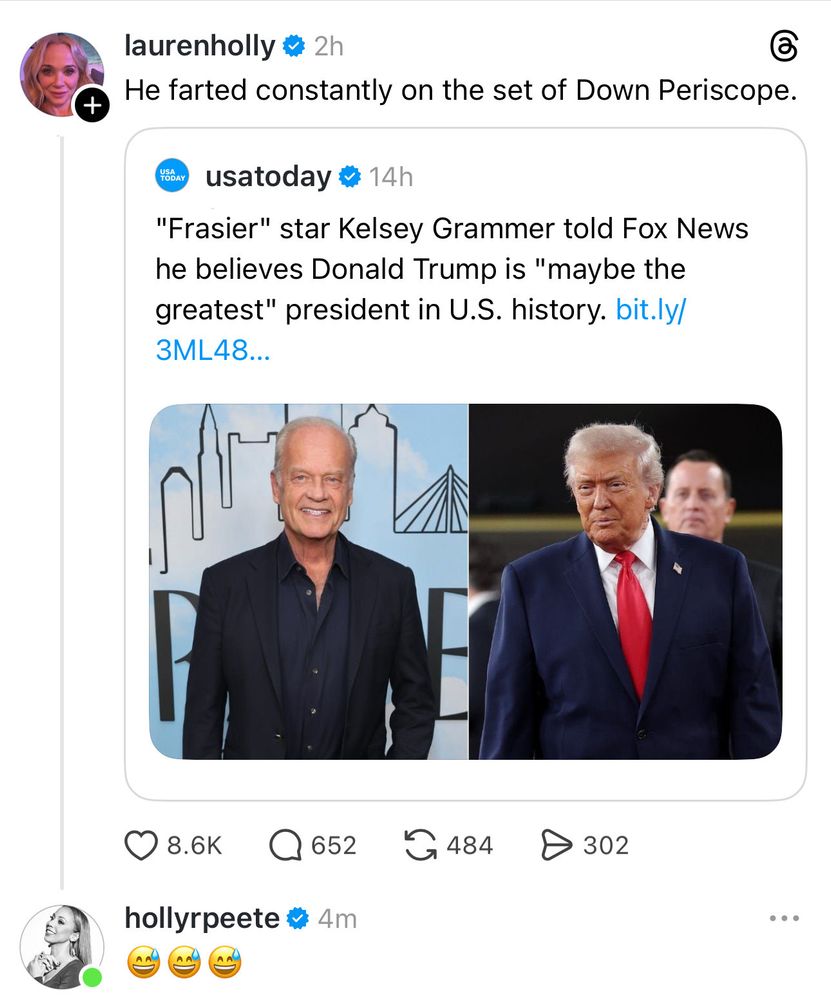Follow laurenholly via the plus badge on her avatar
Screen dimensions: 831x1000
point(91,106)
